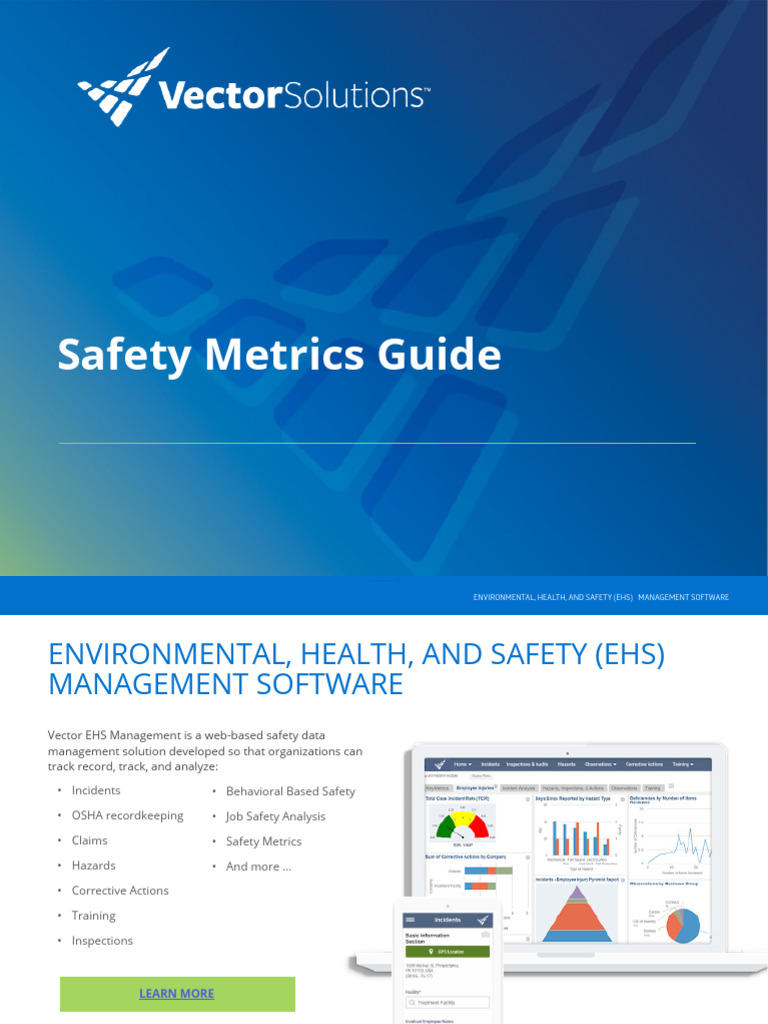The width and height of the screenshot is (768, 1024).
Task: Open Incidents in the dashboard navbar
Action: (x=490, y=764)
